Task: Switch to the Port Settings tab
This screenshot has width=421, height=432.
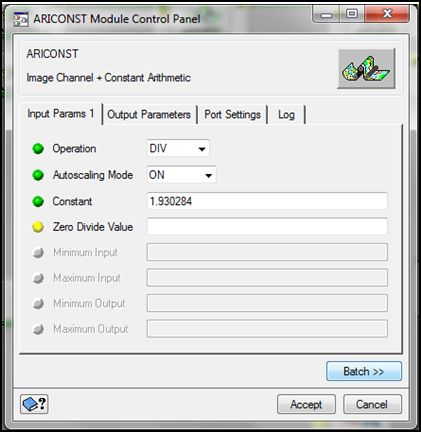Action: [x=232, y=115]
